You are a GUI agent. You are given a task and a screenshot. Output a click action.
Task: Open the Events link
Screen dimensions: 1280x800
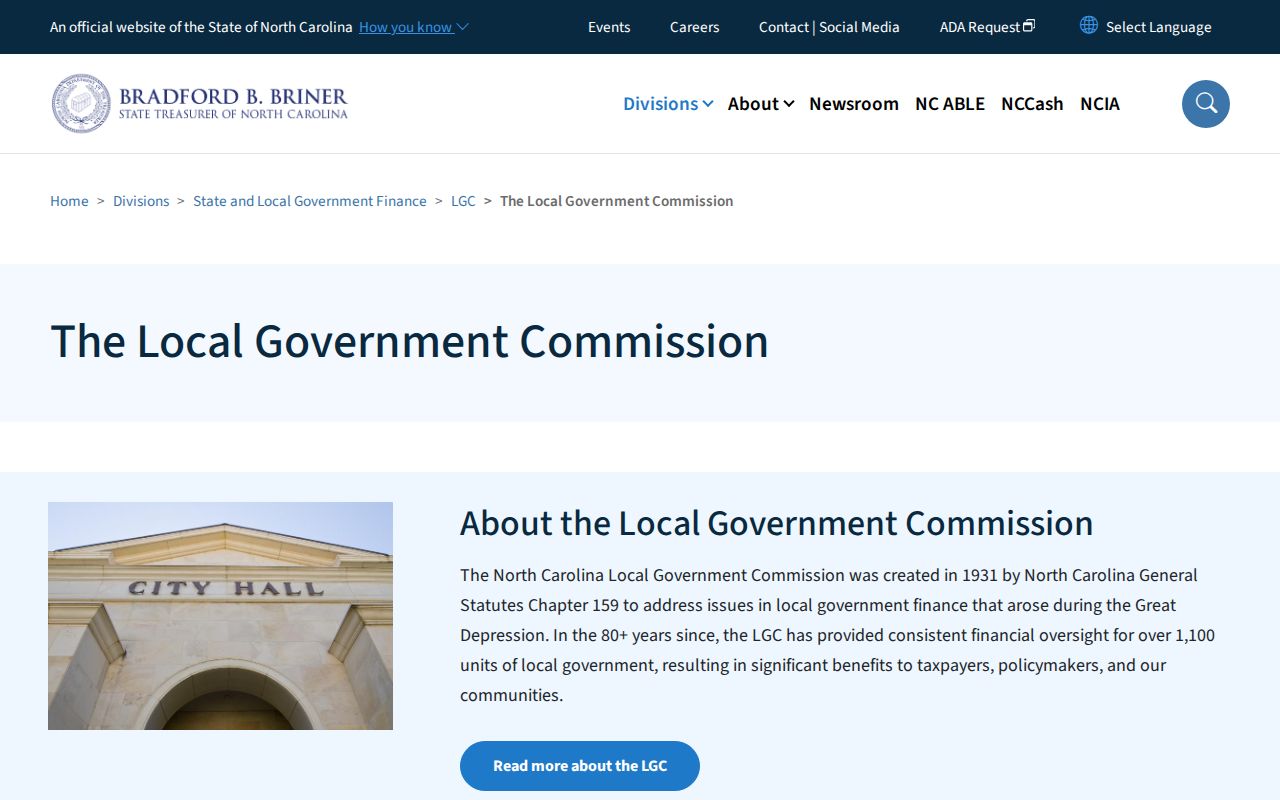coord(609,27)
